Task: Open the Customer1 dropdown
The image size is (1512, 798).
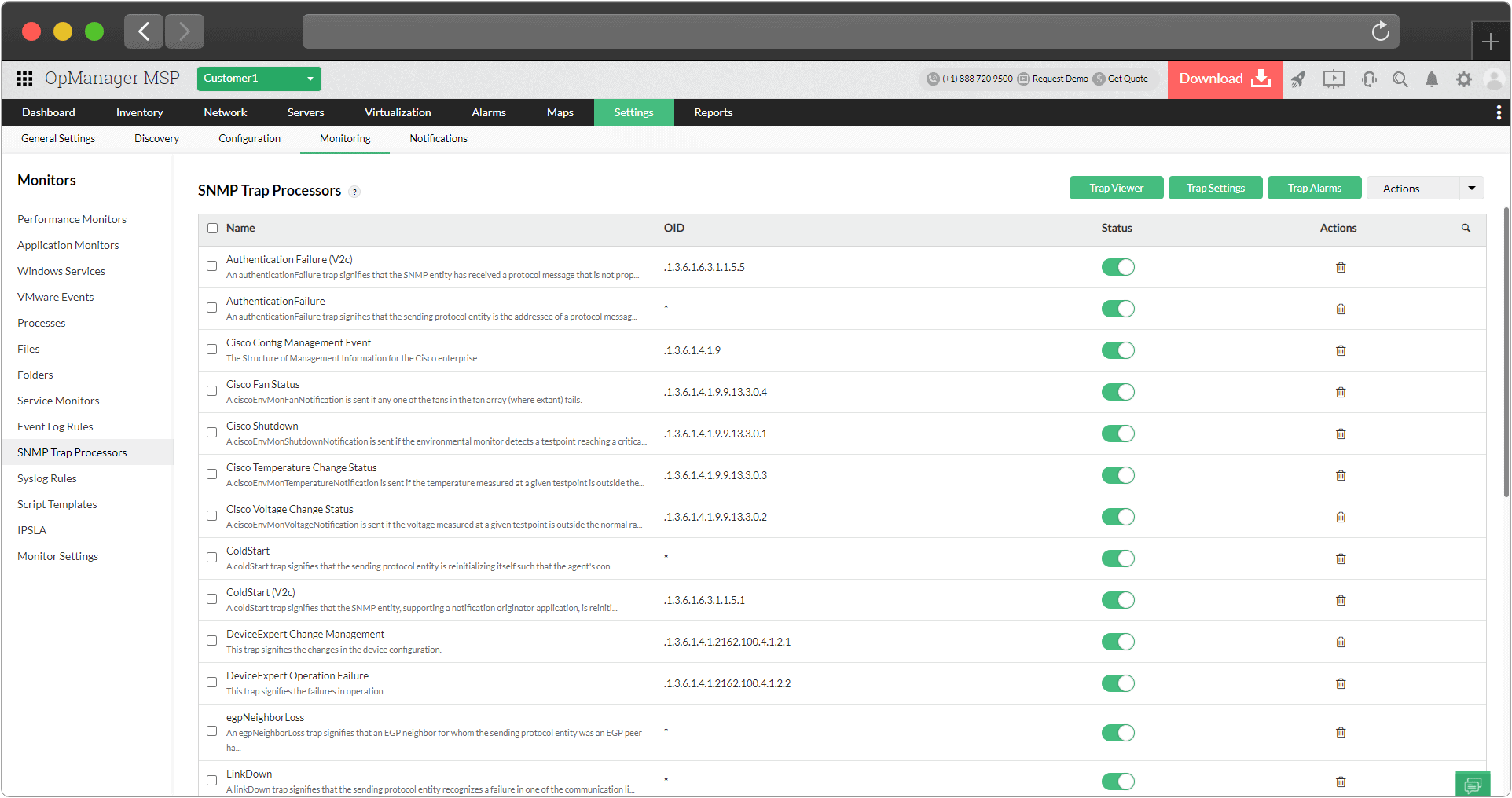Action: [259, 79]
